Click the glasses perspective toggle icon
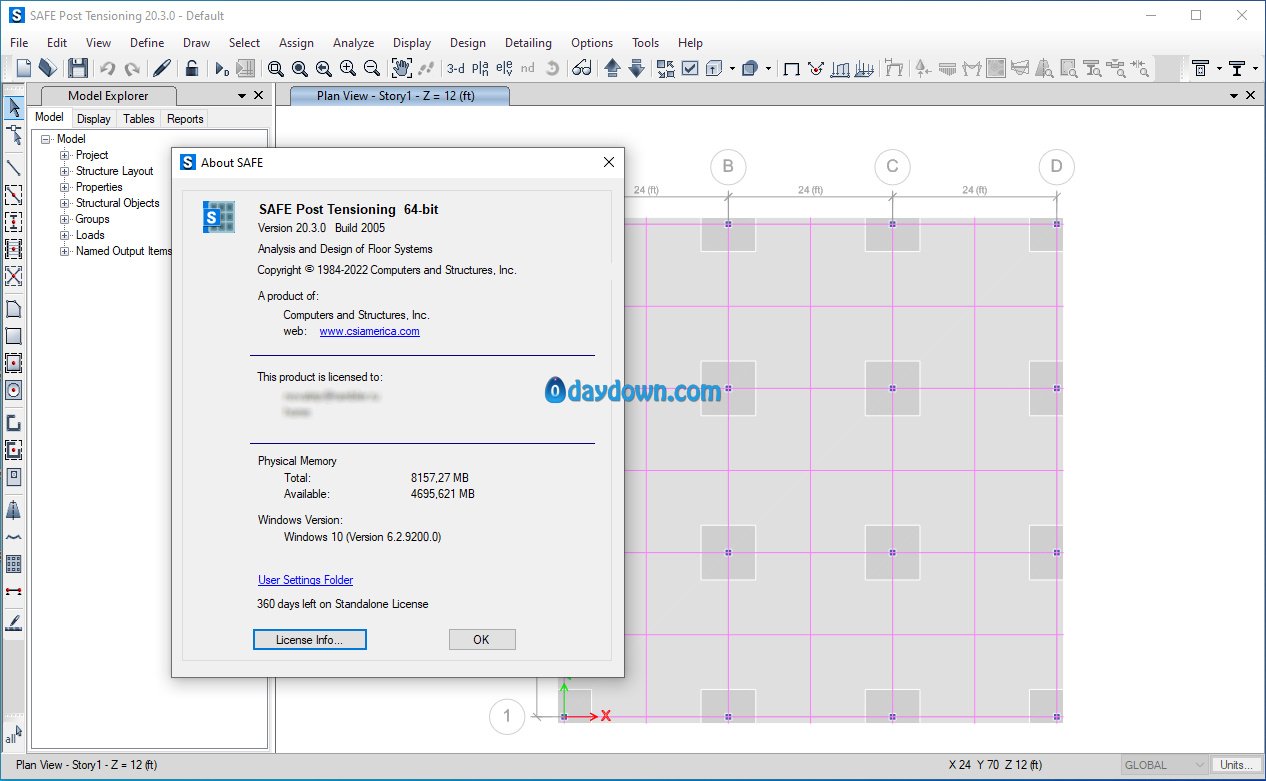 [x=581, y=68]
